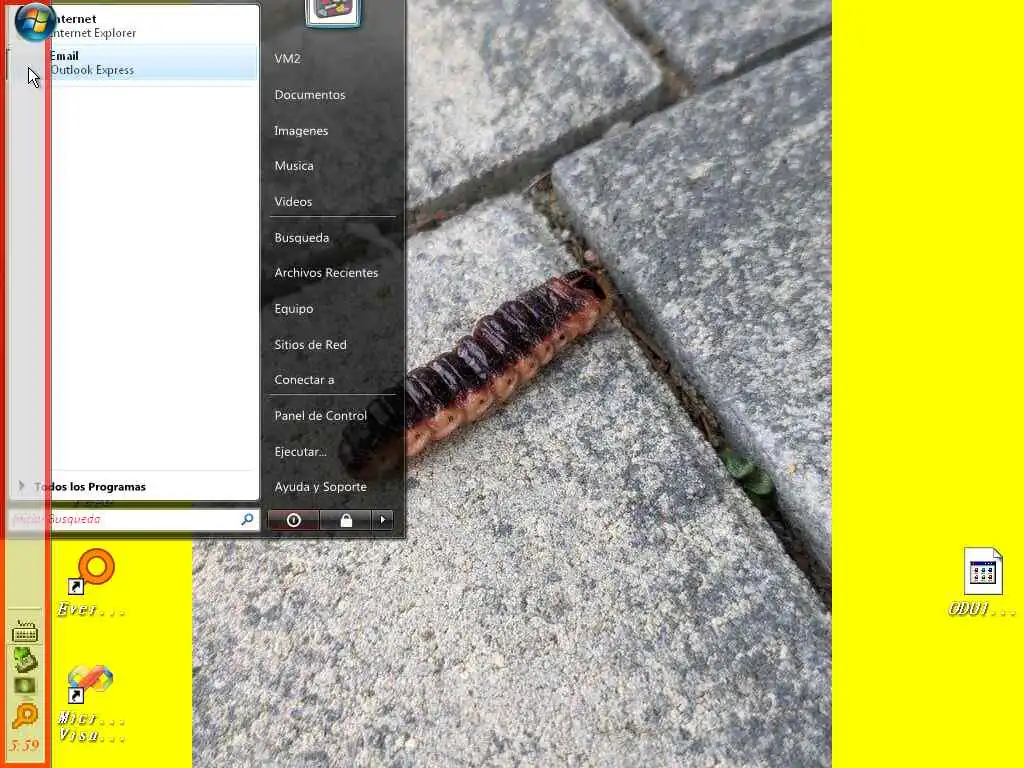The height and width of the screenshot is (768, 1024).
Task: Launch the Ejecutar... dialog
Action: coord(300,452)
